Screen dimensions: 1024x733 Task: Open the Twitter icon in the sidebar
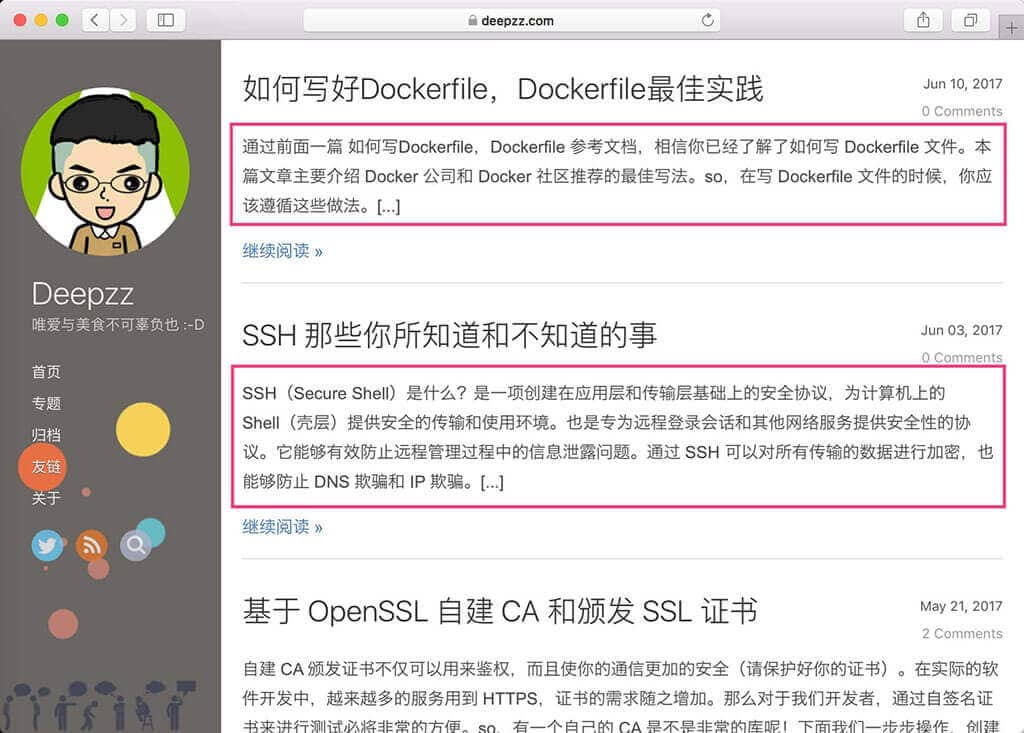click(x=47, y=545)
